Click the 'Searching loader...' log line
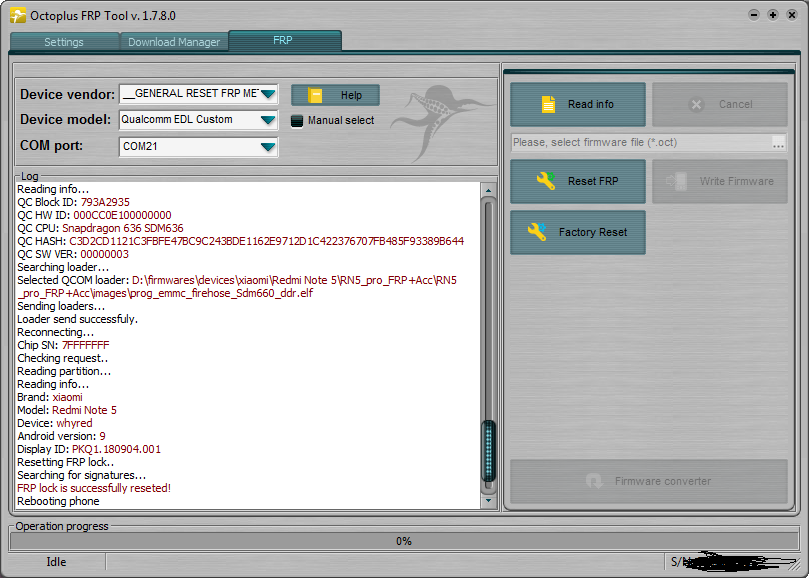812x578 pixels. click(x=63, y=267)
